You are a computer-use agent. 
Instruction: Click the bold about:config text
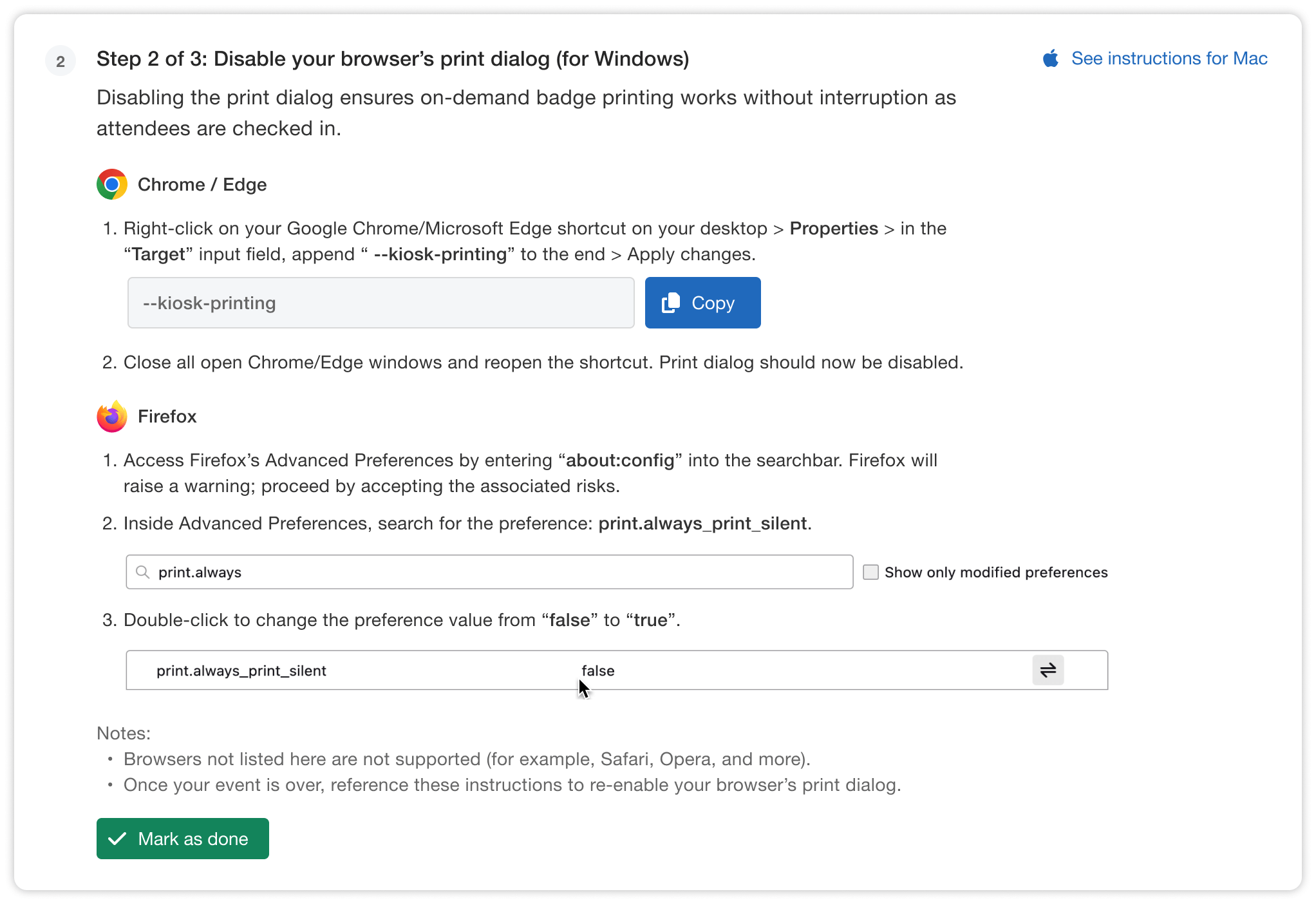[x=619, y=460]
